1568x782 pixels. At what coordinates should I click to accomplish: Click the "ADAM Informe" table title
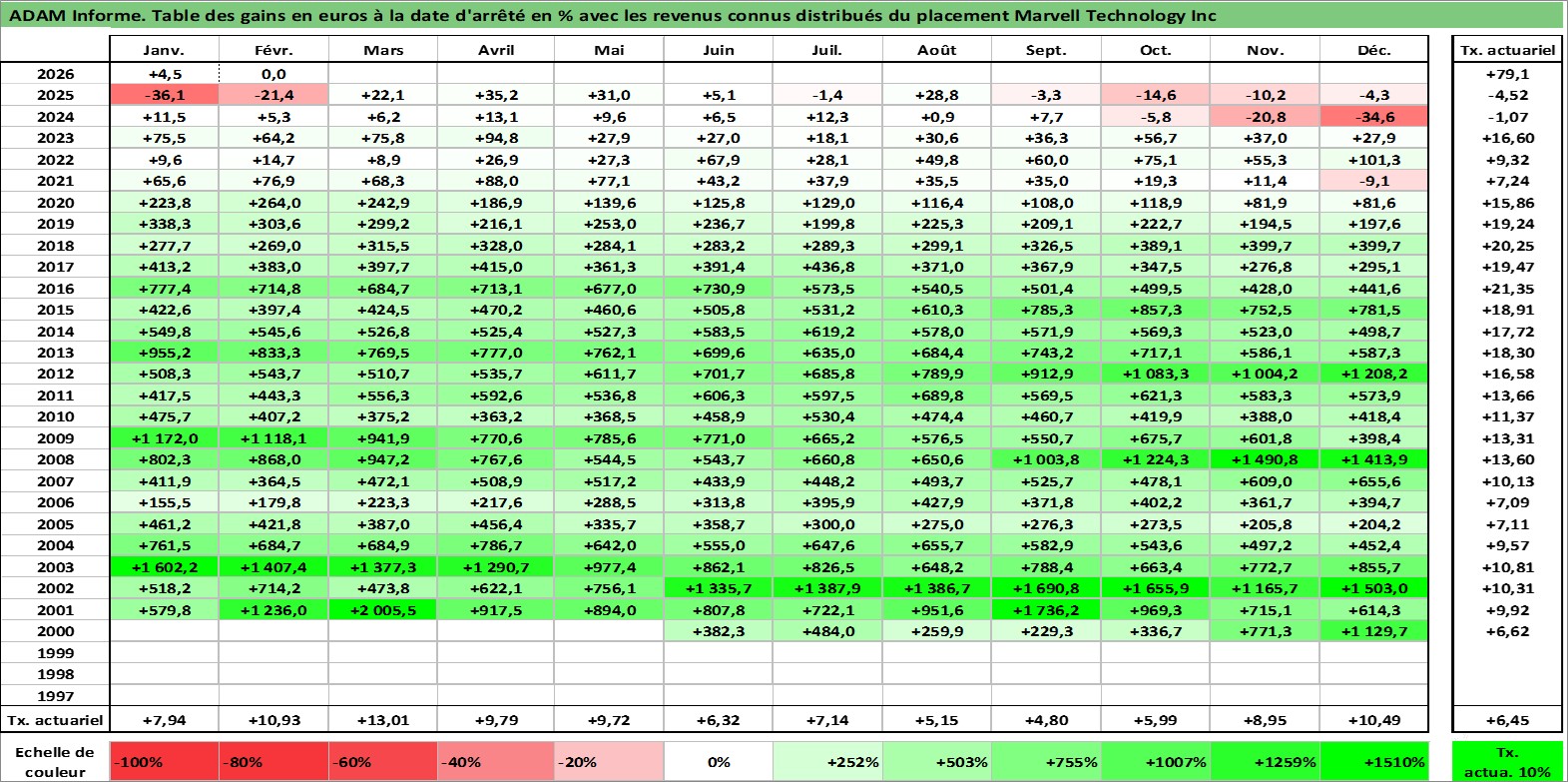[612, 16]
